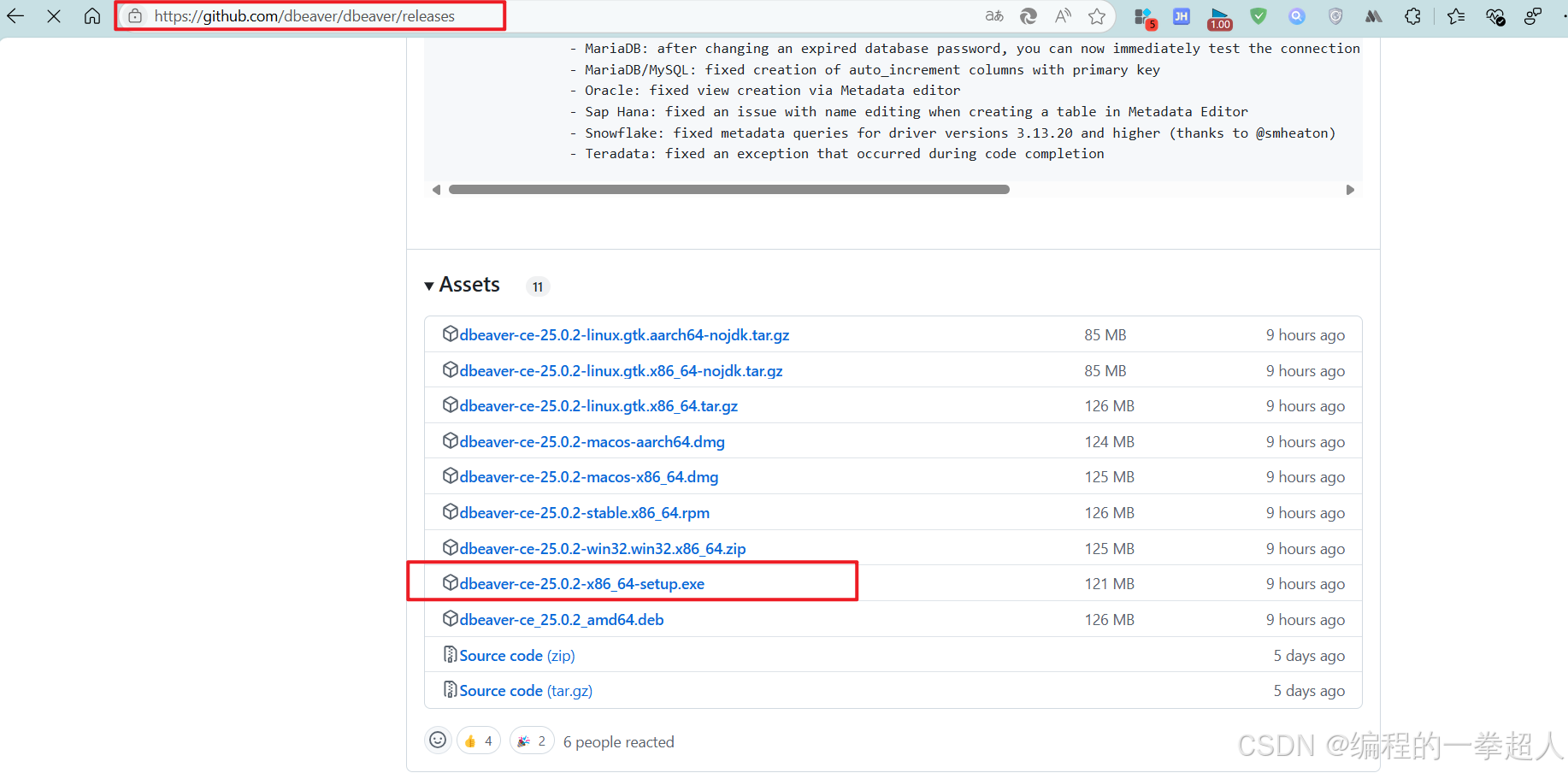Screen dimensions: 1568x773
Task: Click the "121 MB" size text
Action: click(x=1109, y=584)
